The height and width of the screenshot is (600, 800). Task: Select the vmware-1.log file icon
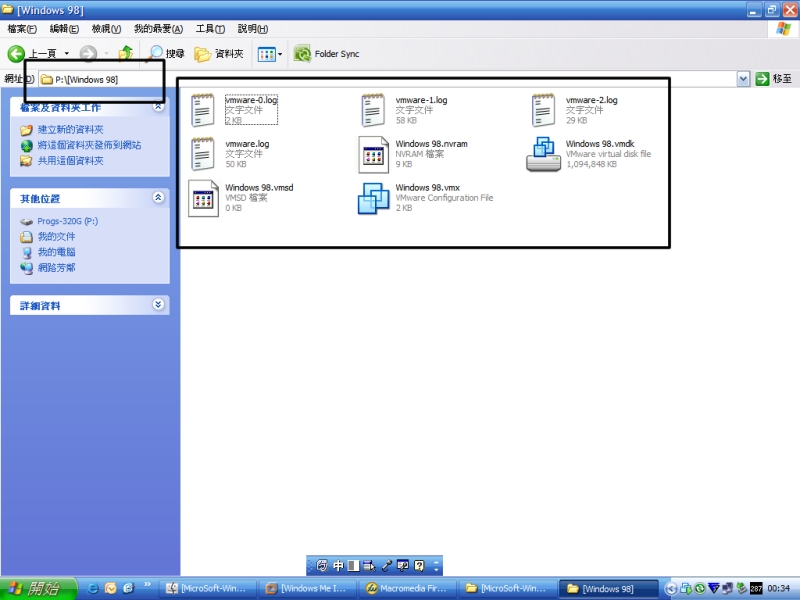pyautogui.click(x=373, y=110)
